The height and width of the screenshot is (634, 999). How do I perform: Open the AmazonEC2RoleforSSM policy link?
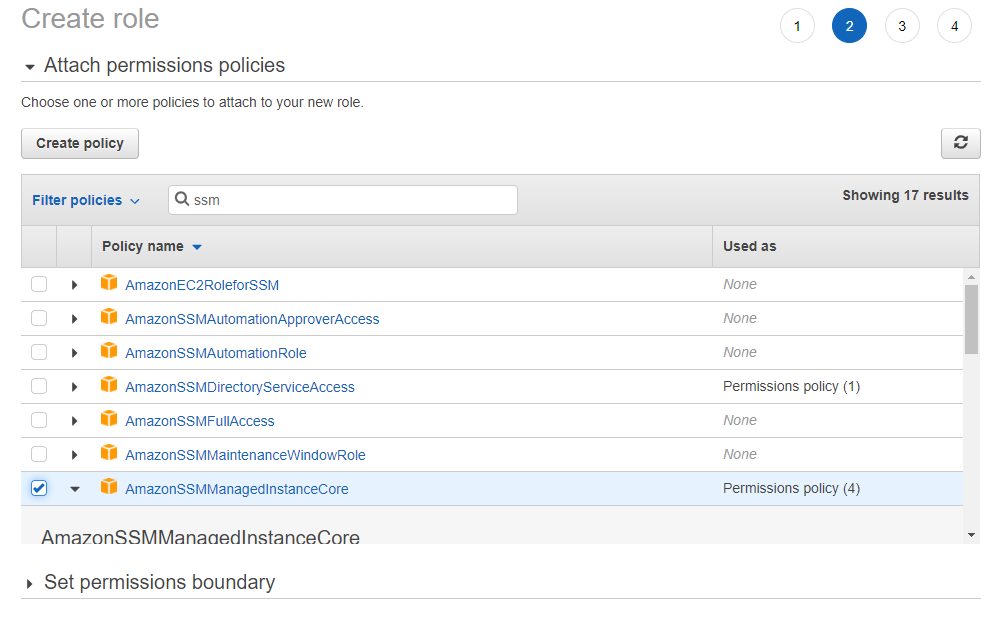(x=202, y=285)
